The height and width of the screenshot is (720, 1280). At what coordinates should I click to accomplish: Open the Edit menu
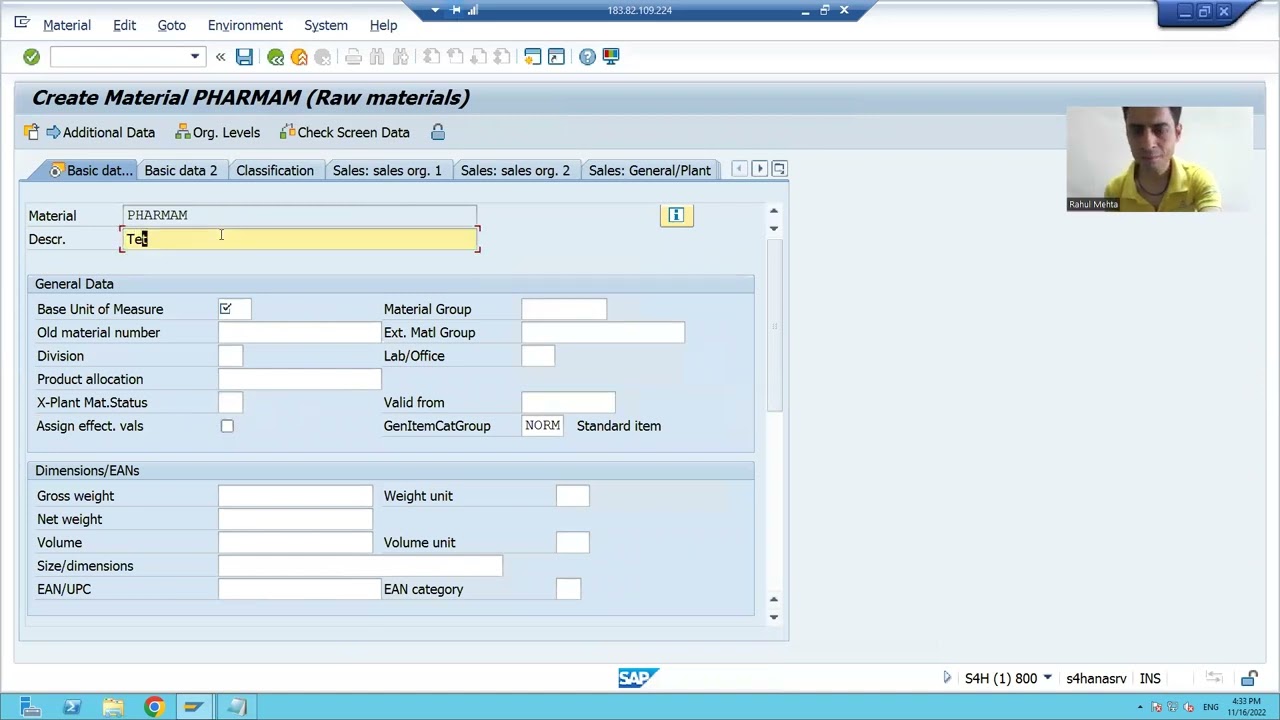click(x=124, y=25)
